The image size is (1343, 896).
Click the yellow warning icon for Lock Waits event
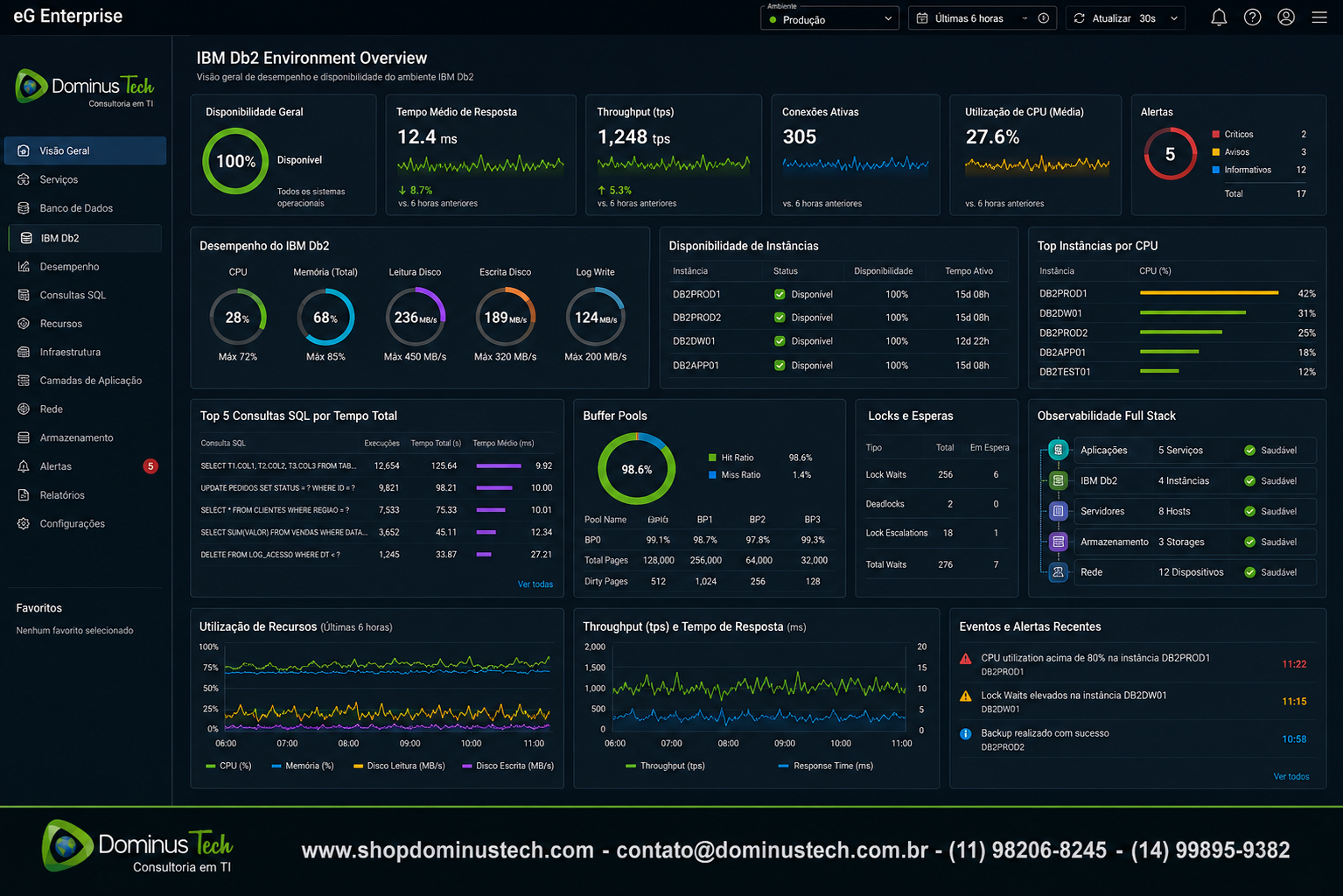click(966, 696)
